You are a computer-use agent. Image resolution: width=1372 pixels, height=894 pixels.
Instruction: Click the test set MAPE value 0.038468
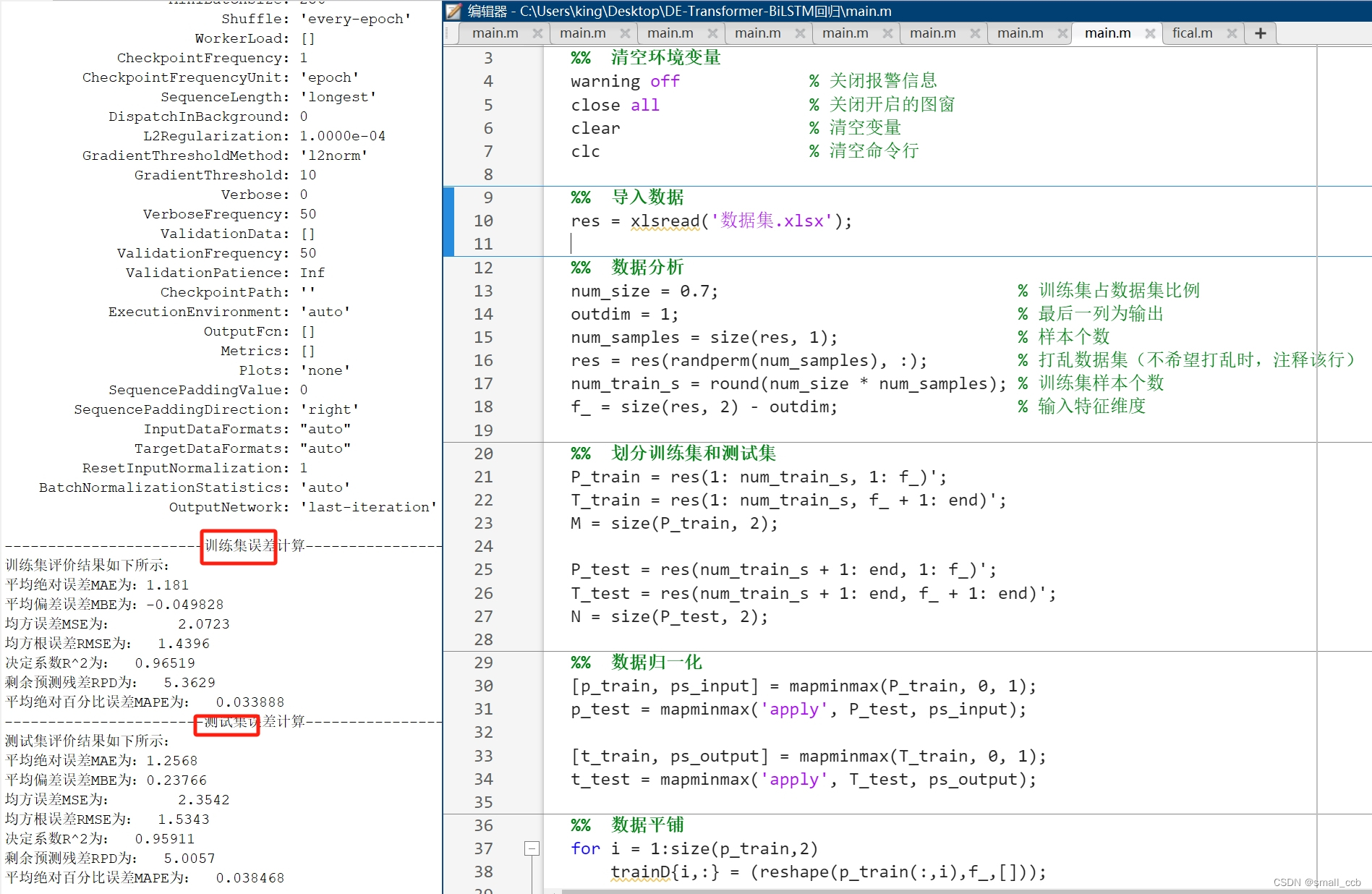250,878
